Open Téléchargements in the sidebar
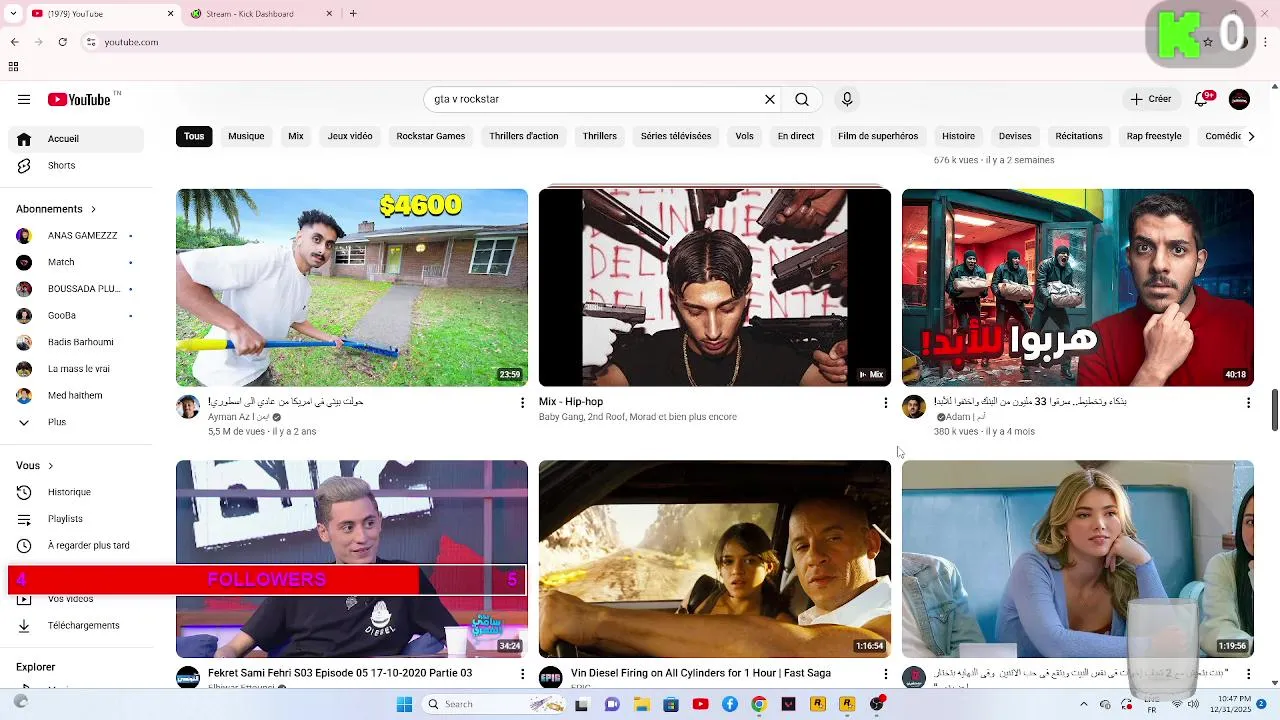1280x720 pixels. coord(76,625)
